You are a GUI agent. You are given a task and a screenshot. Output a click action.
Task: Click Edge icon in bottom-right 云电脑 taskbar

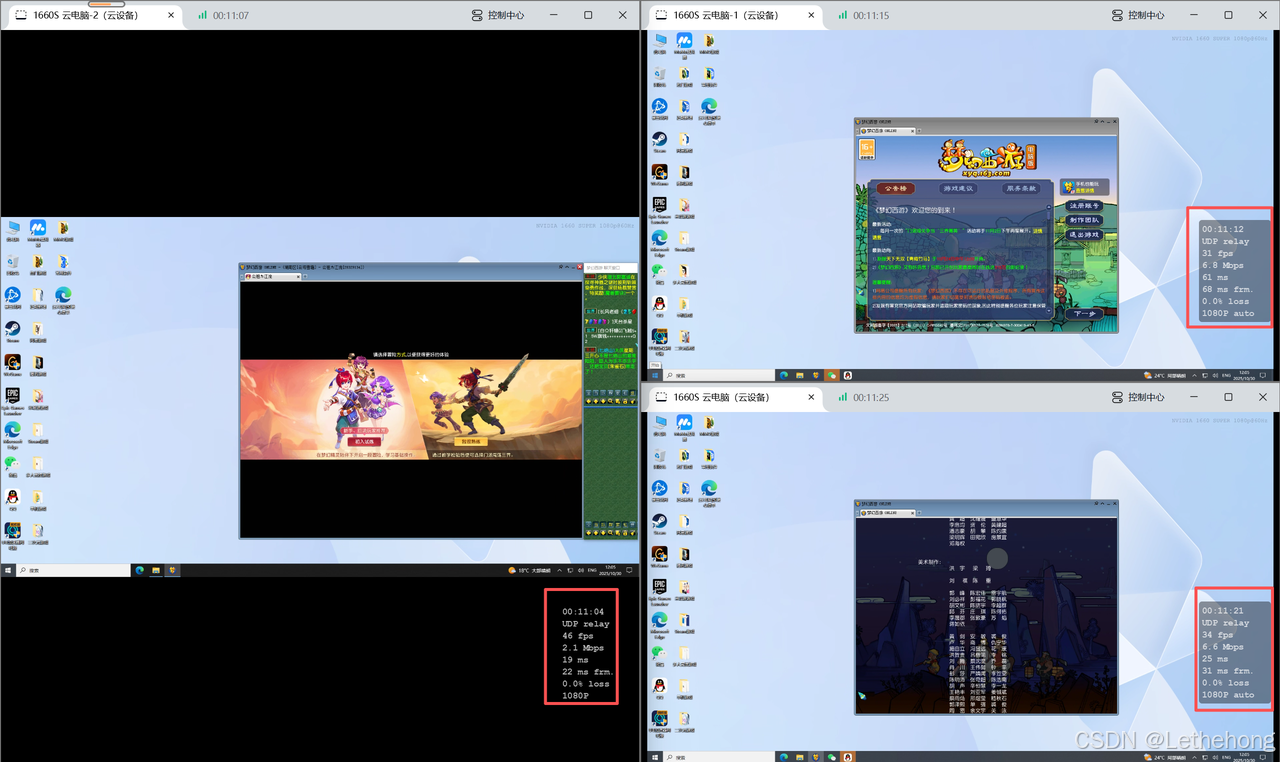click(783, 756)
